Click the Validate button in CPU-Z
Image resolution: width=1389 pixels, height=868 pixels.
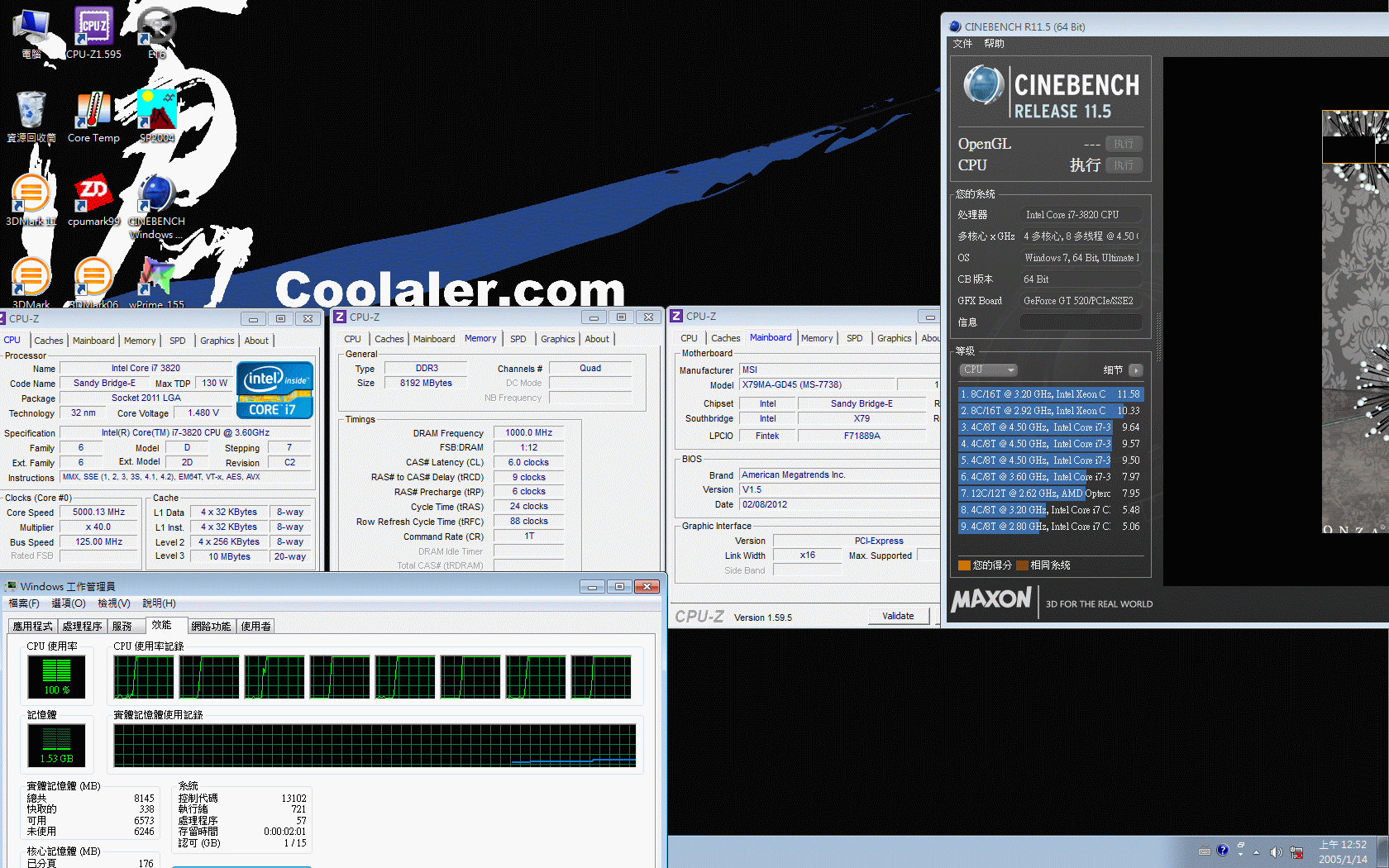[x=899, y=616]
